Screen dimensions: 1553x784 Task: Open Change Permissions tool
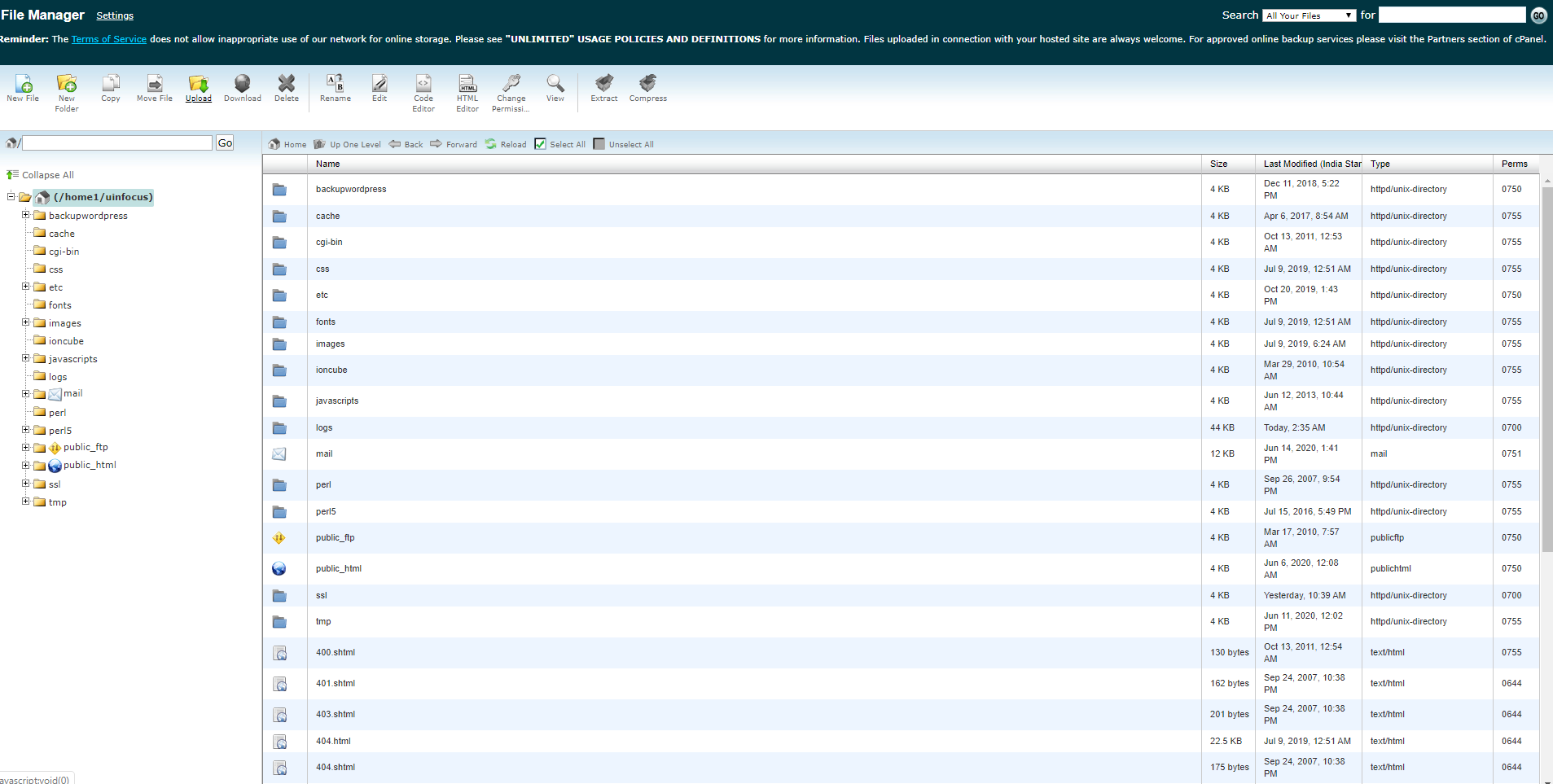pos(511,93)
